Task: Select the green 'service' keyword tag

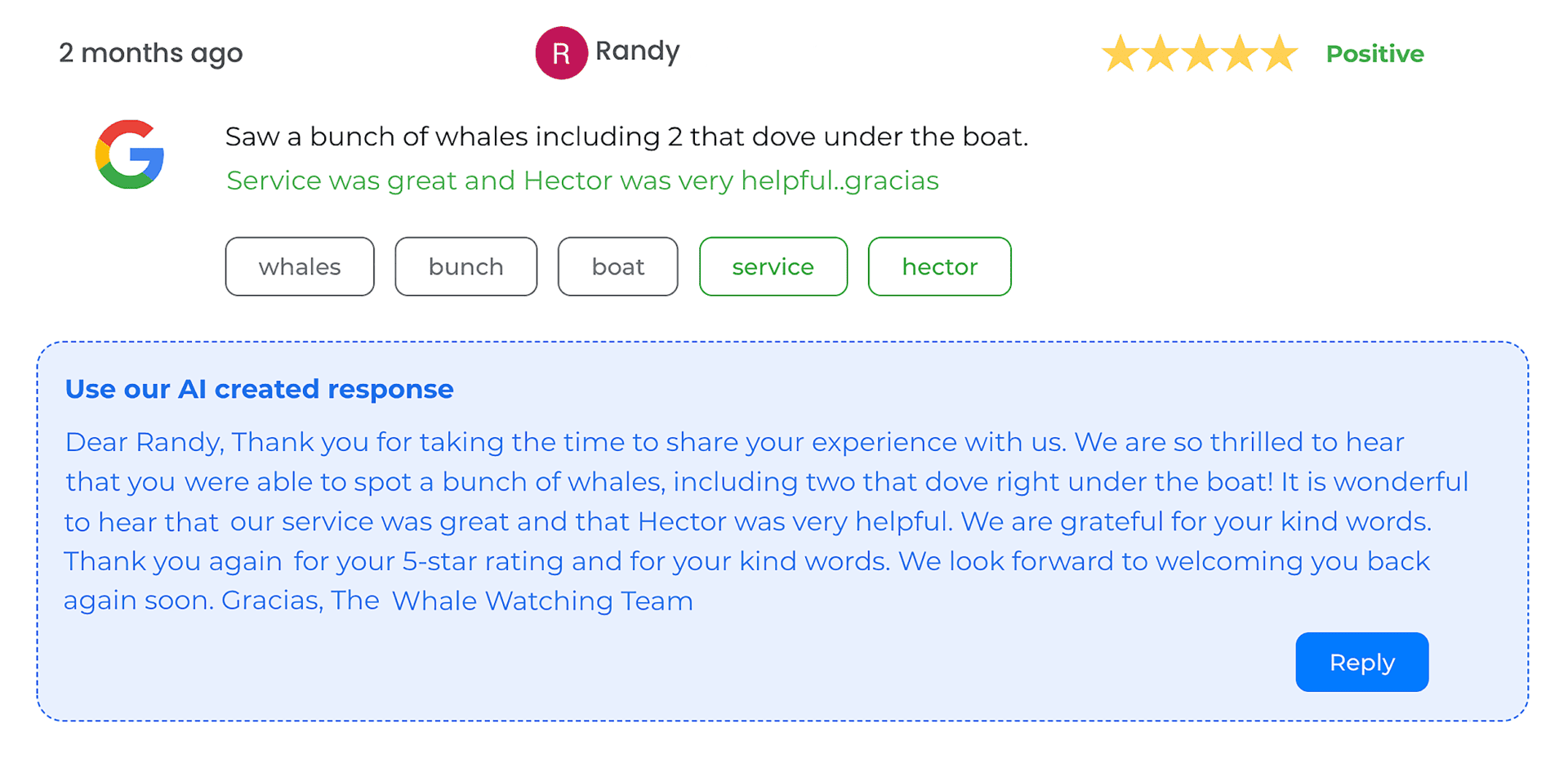Action: coord(773,266)
